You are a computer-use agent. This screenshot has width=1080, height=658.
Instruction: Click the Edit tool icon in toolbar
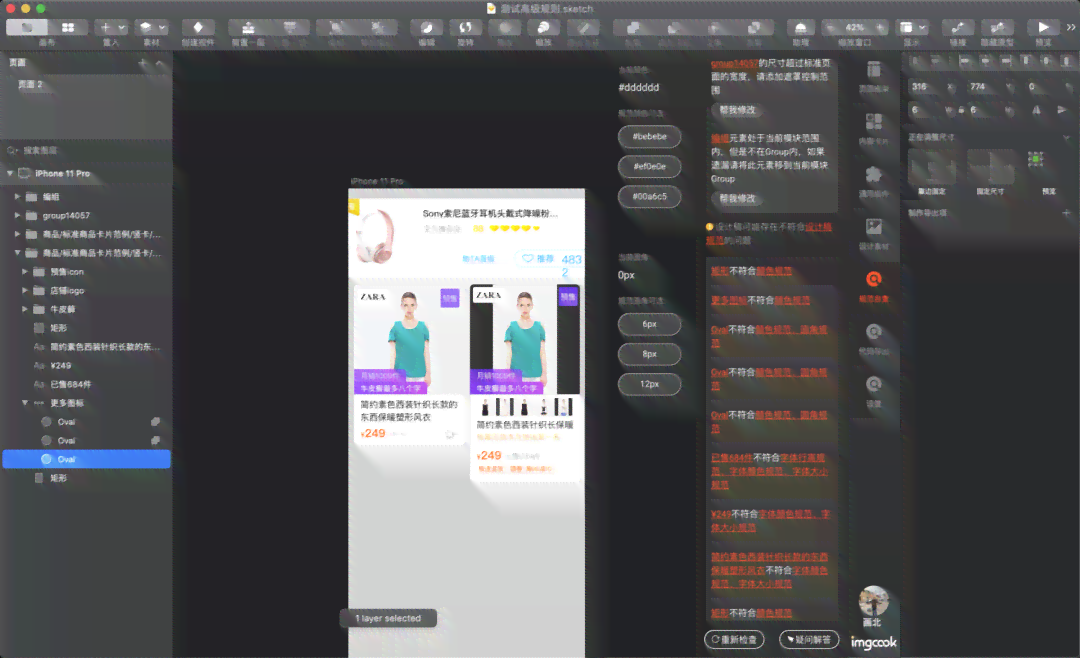coord(427,27)
